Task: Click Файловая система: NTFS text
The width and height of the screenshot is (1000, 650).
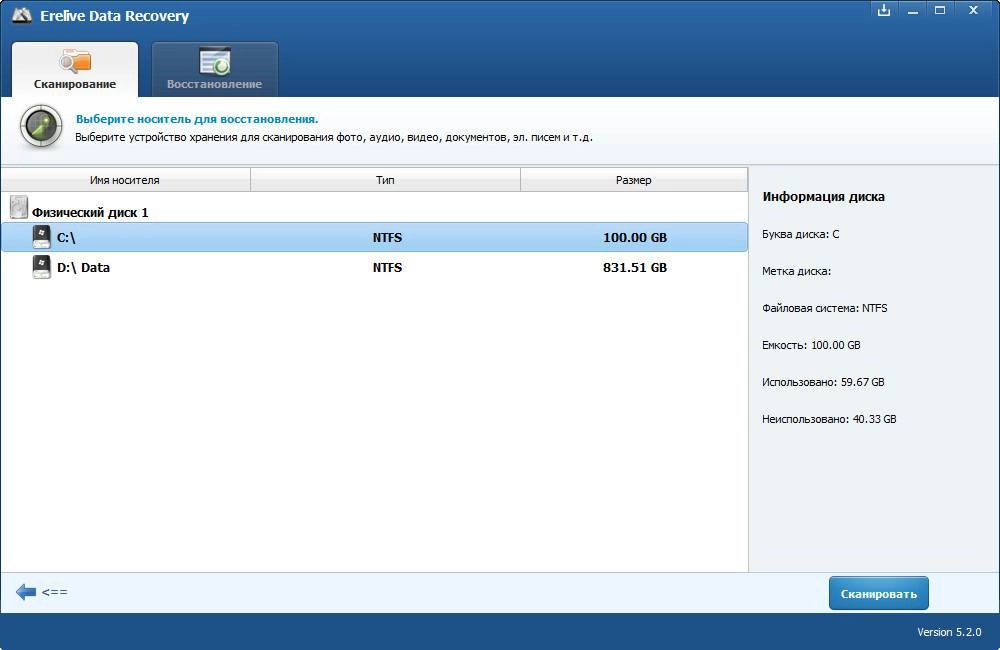Action: pos(825,308)
